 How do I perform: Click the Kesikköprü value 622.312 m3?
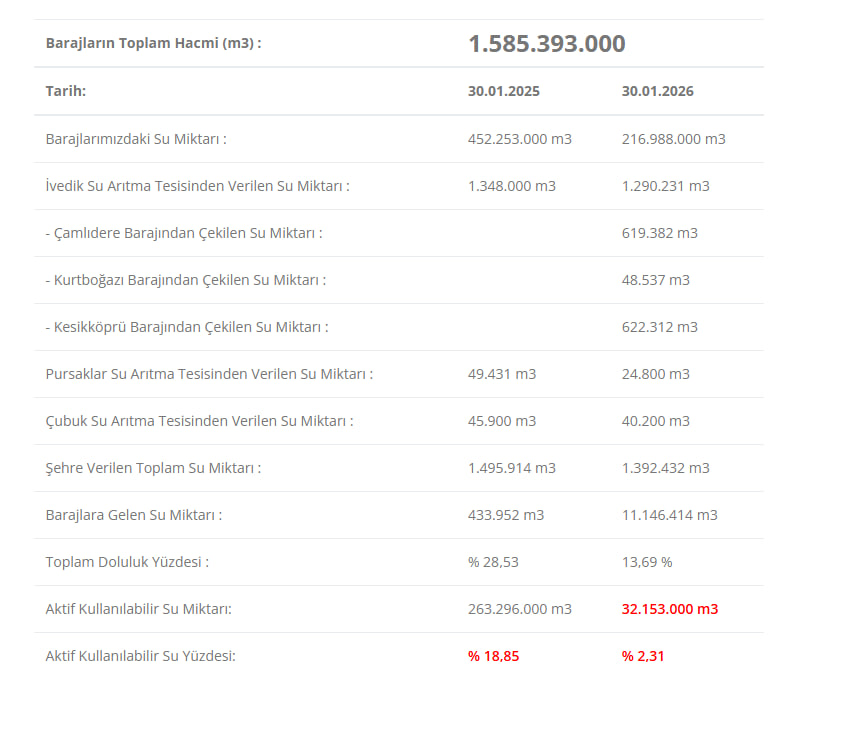coord(659,327)
